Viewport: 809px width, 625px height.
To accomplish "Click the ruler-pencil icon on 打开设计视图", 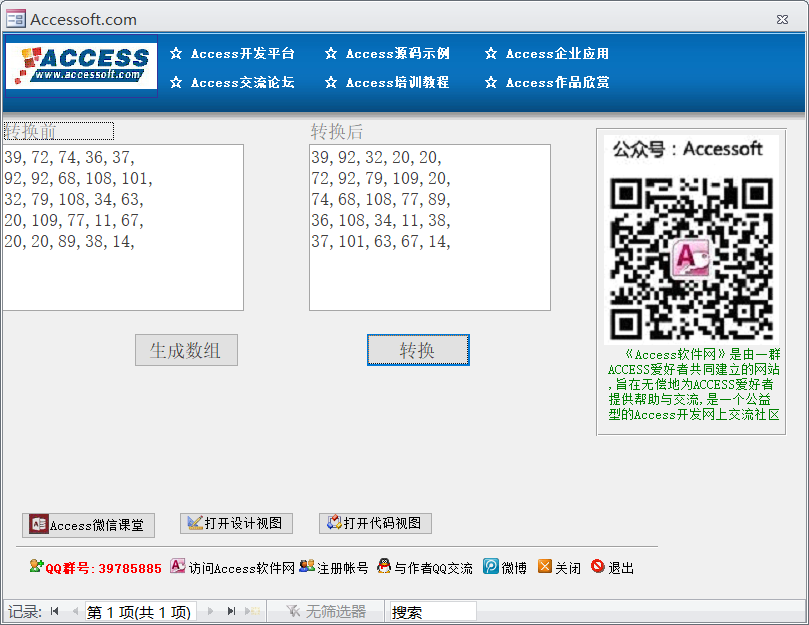I will coord(195,523).
